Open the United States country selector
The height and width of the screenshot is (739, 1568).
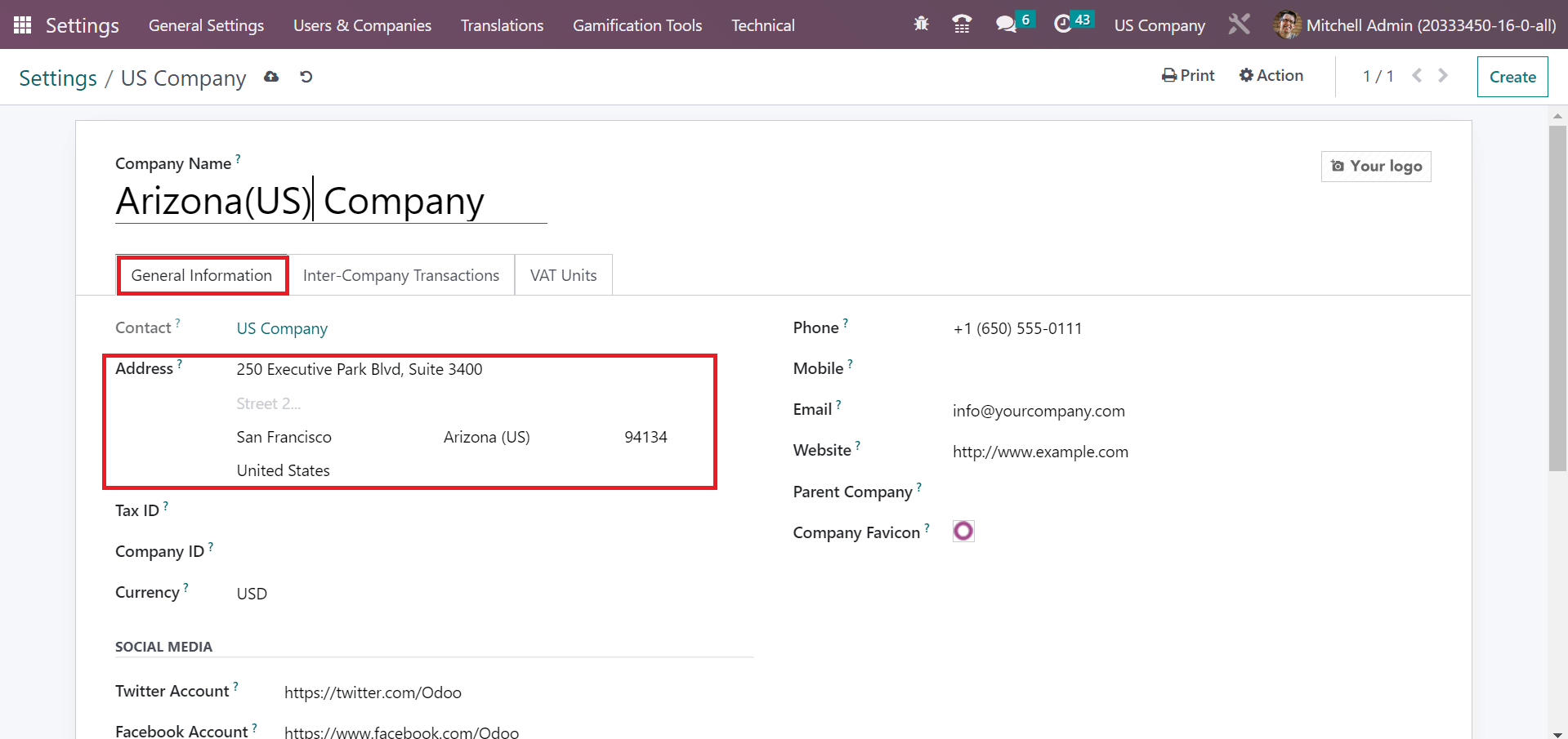[283, 470]
